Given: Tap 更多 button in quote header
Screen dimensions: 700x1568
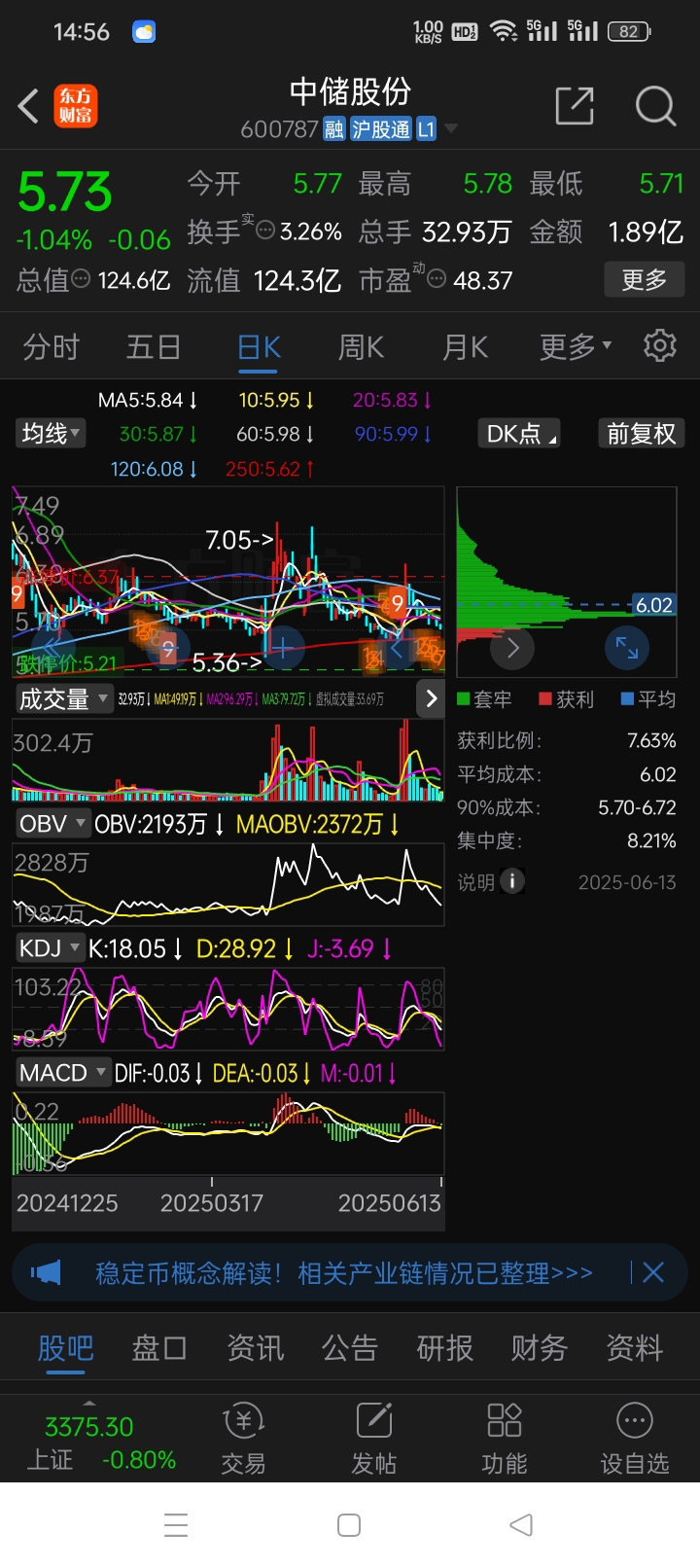Looking at the screenshot, I should [x=644, y=280].
